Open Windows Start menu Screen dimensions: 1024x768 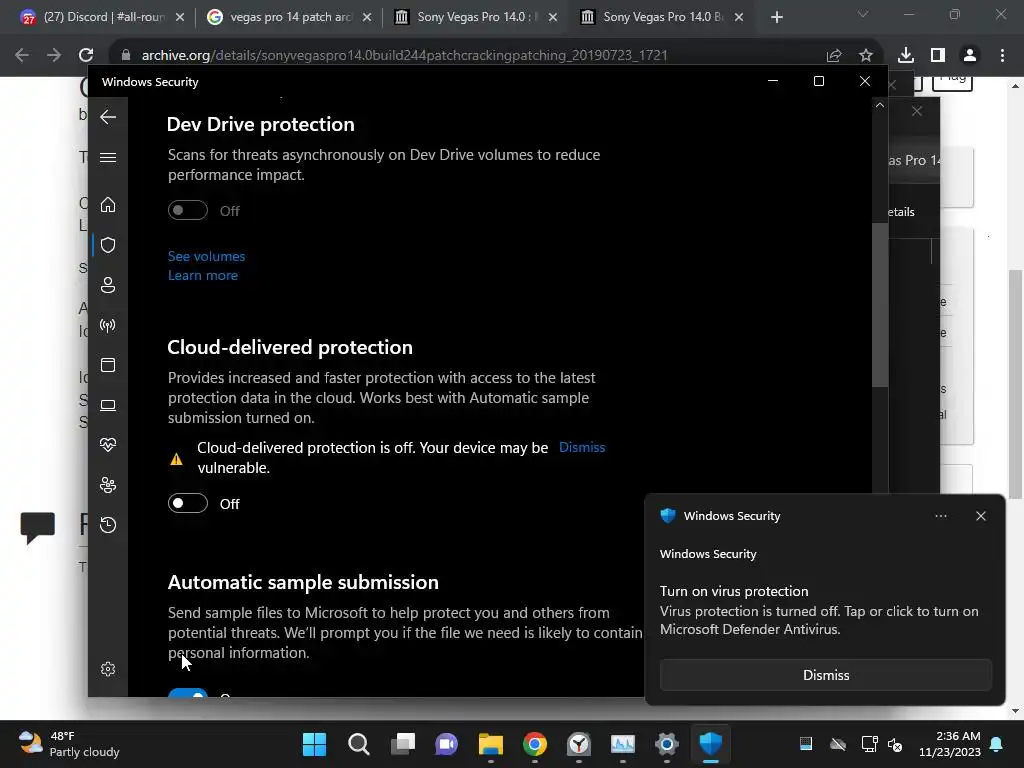[314, 744]
